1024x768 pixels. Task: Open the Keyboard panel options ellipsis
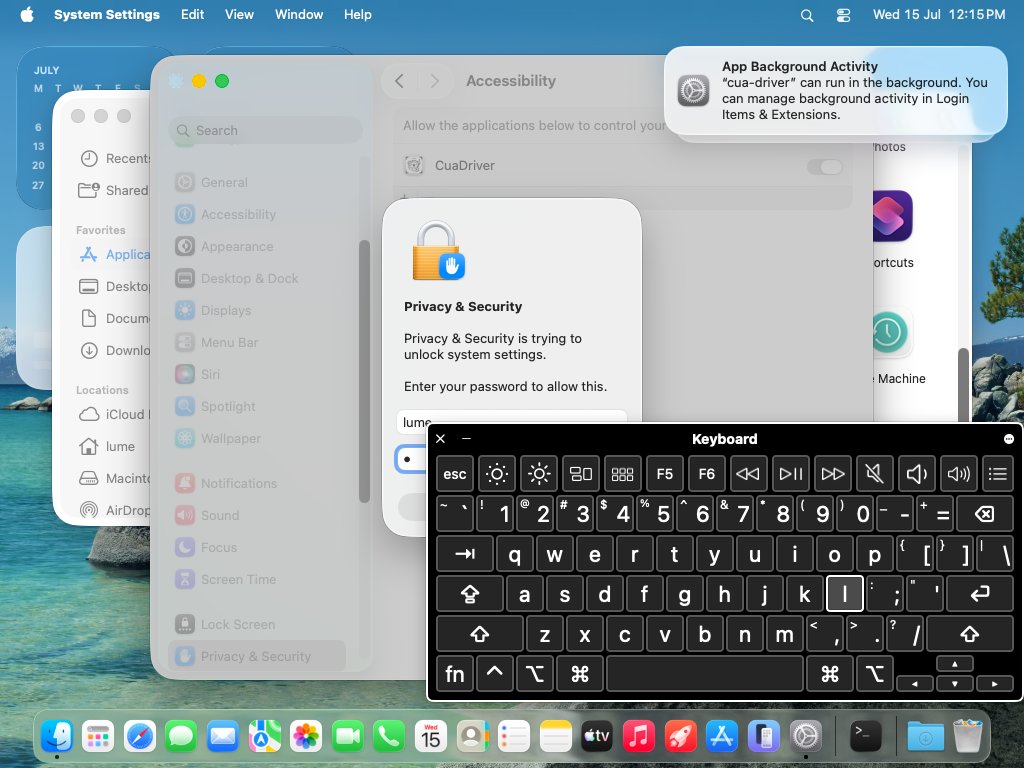click(x=1008, y=439)
